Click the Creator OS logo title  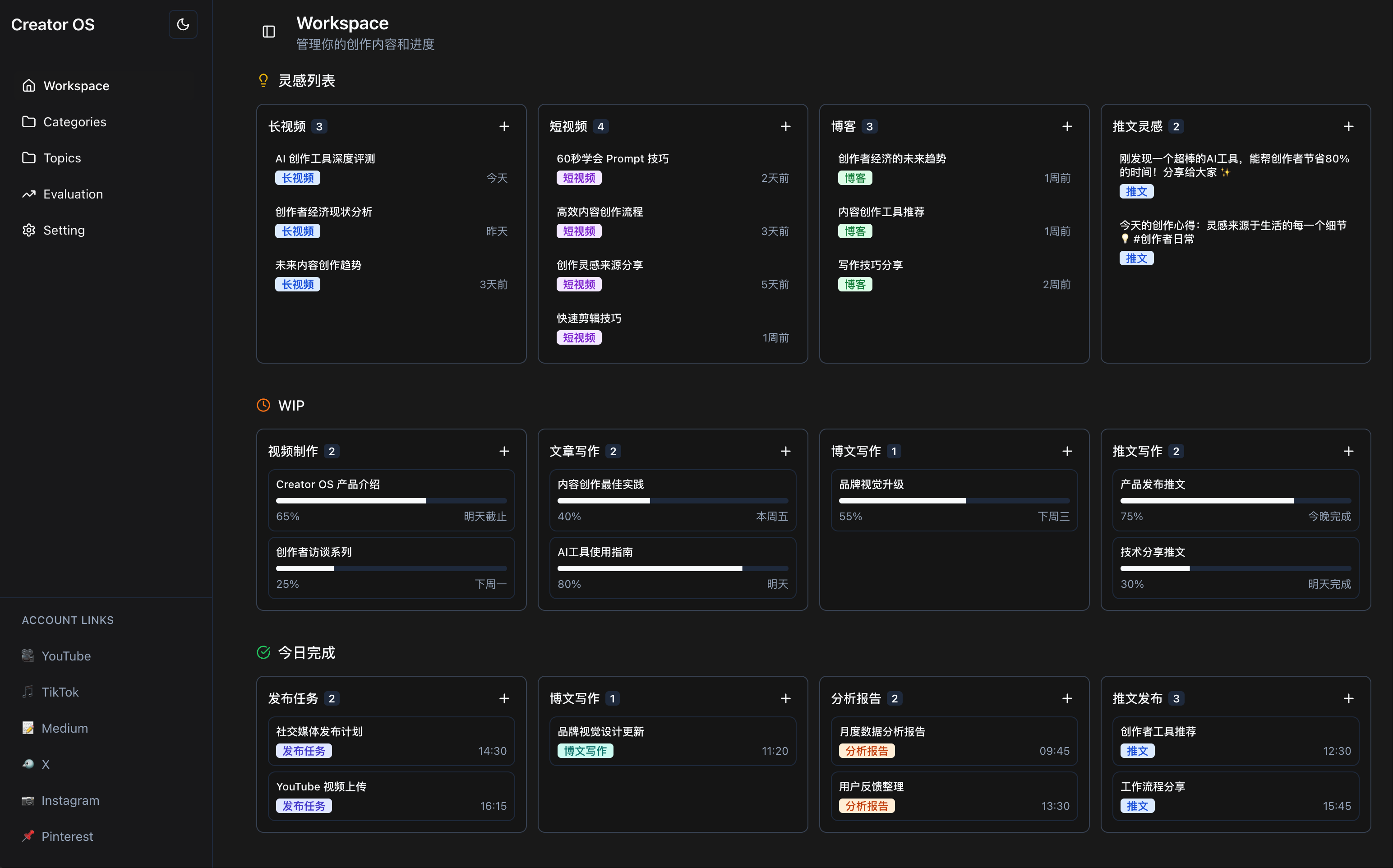tap(53, 25)
